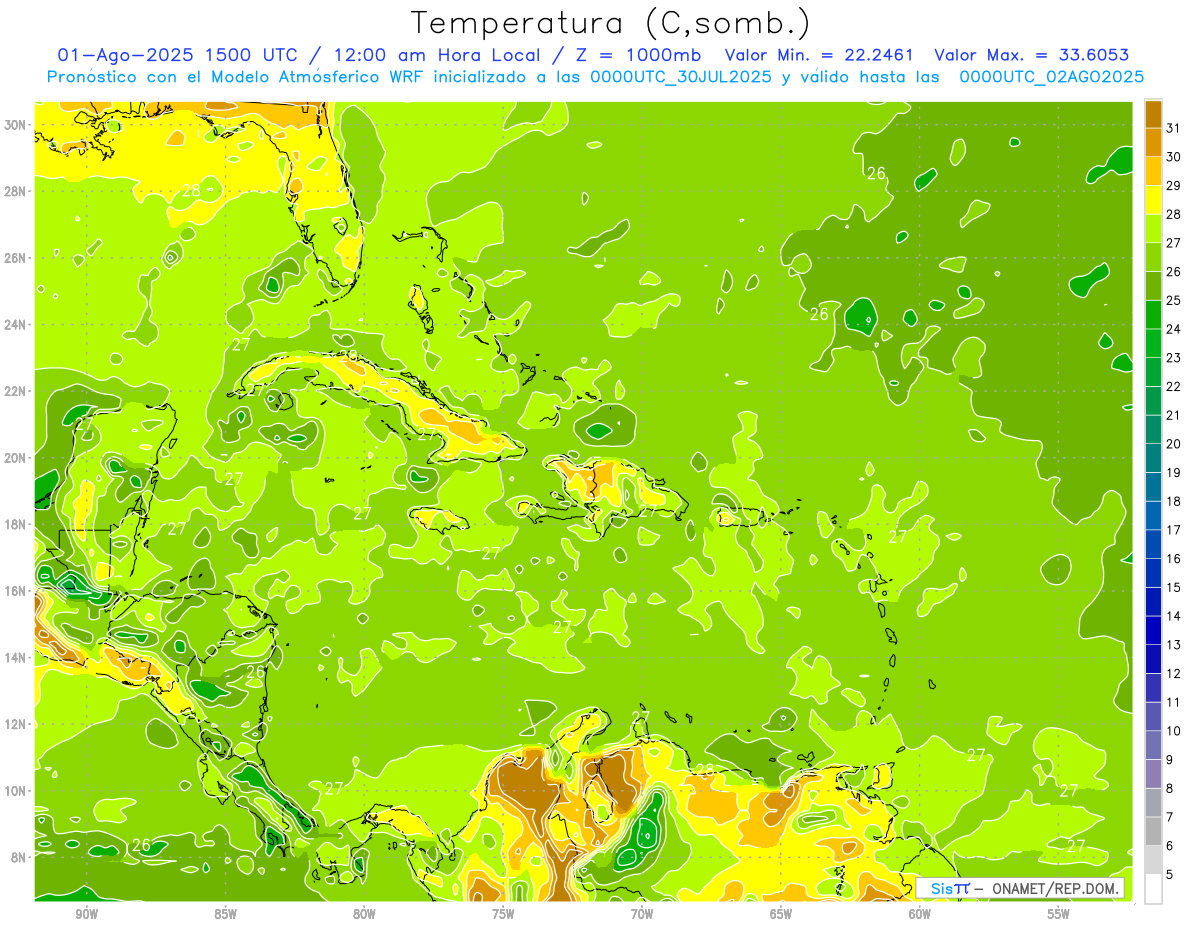Pick the purple legend band between 9 and 10
The height and width of the screenshot is (927, 1200).
point(1153,745)
